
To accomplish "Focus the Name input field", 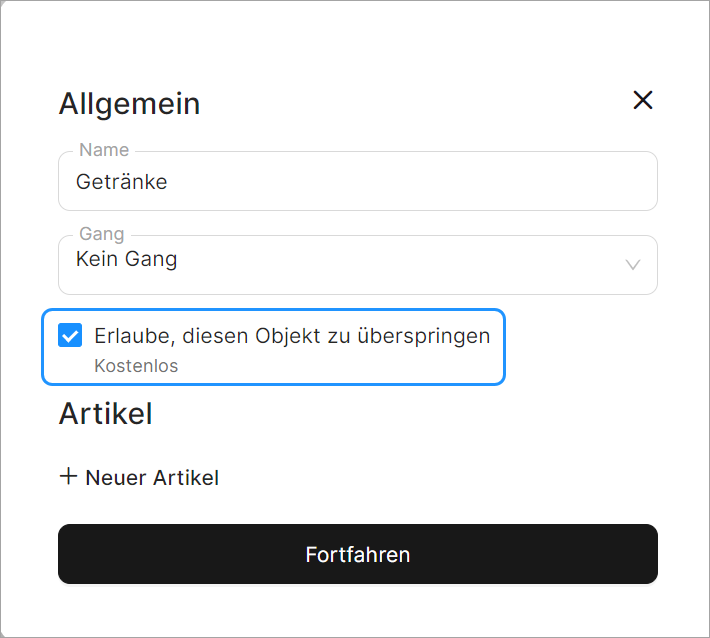I will (x=357, y=182).
